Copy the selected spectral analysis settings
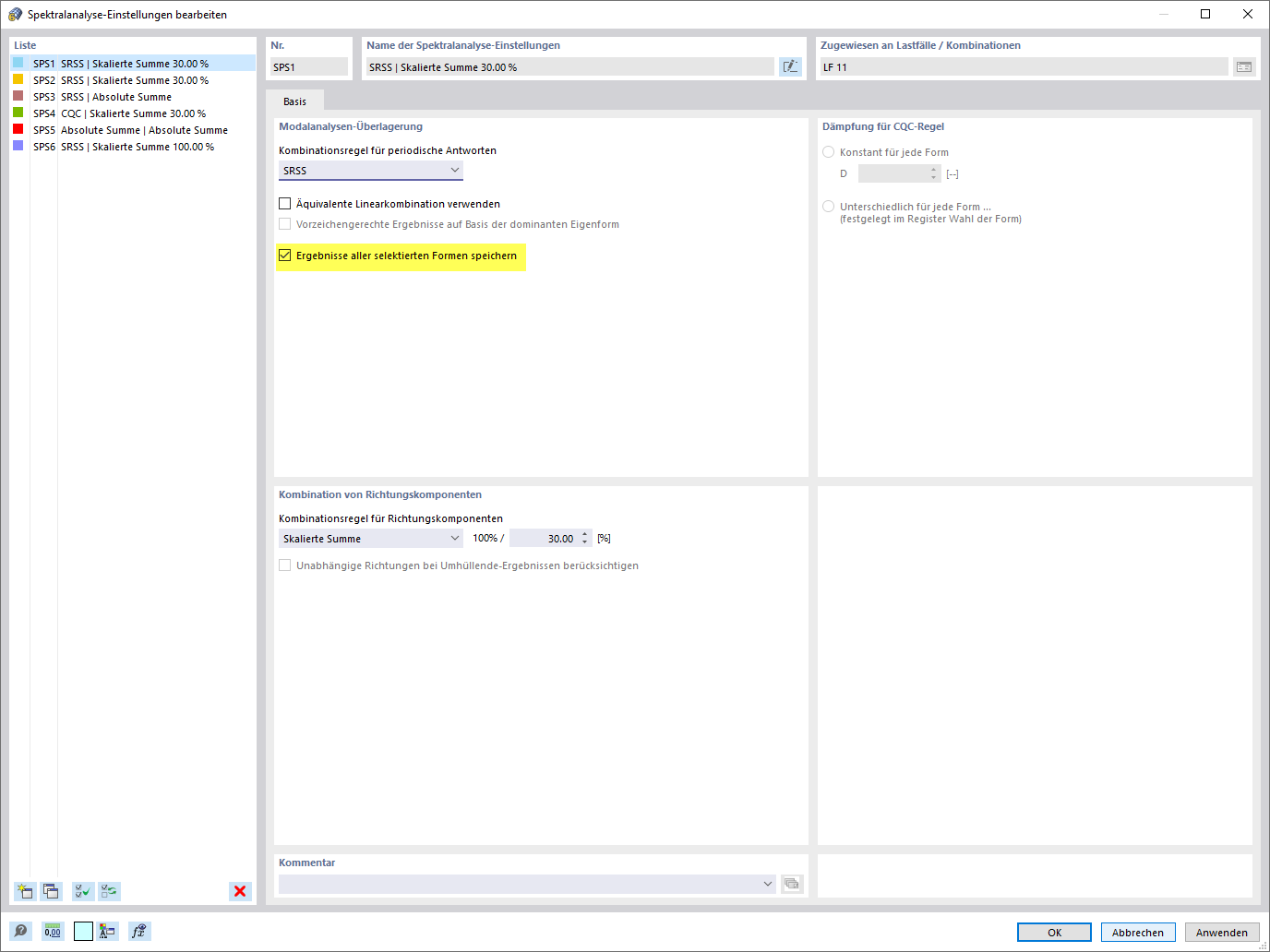The width and height of the screenshot is (1270, 952). click(51, 891)
